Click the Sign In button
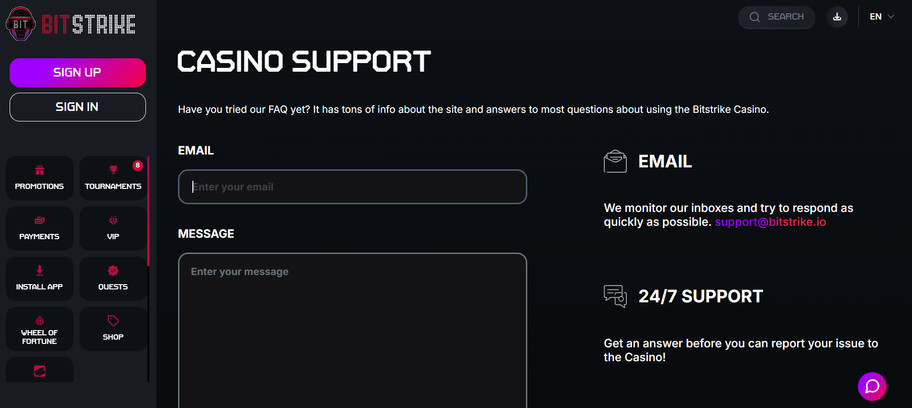This screenshot has height=408, width=912. pos(78,107)
